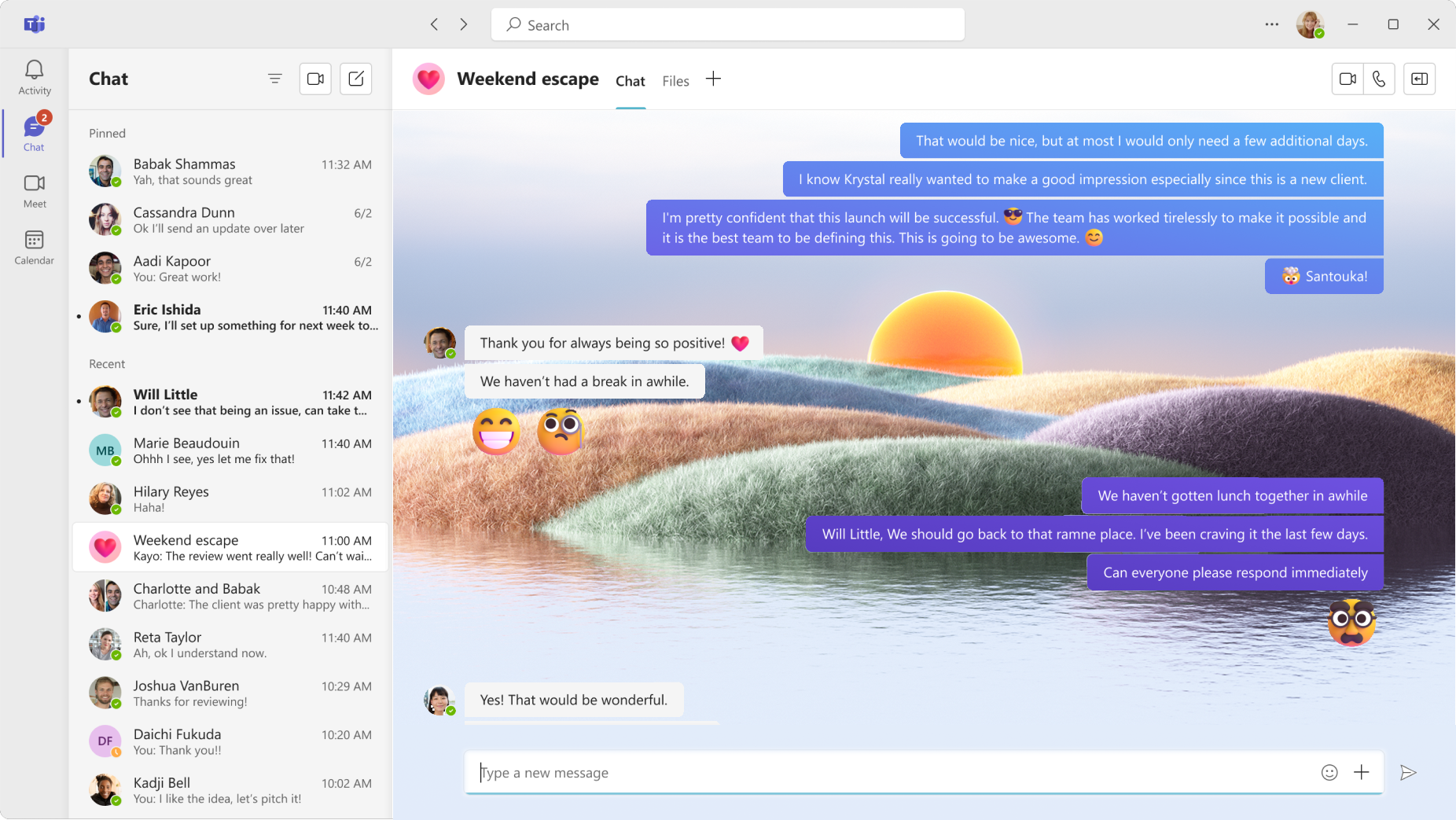Switch to the Files tab

(675, 81)
